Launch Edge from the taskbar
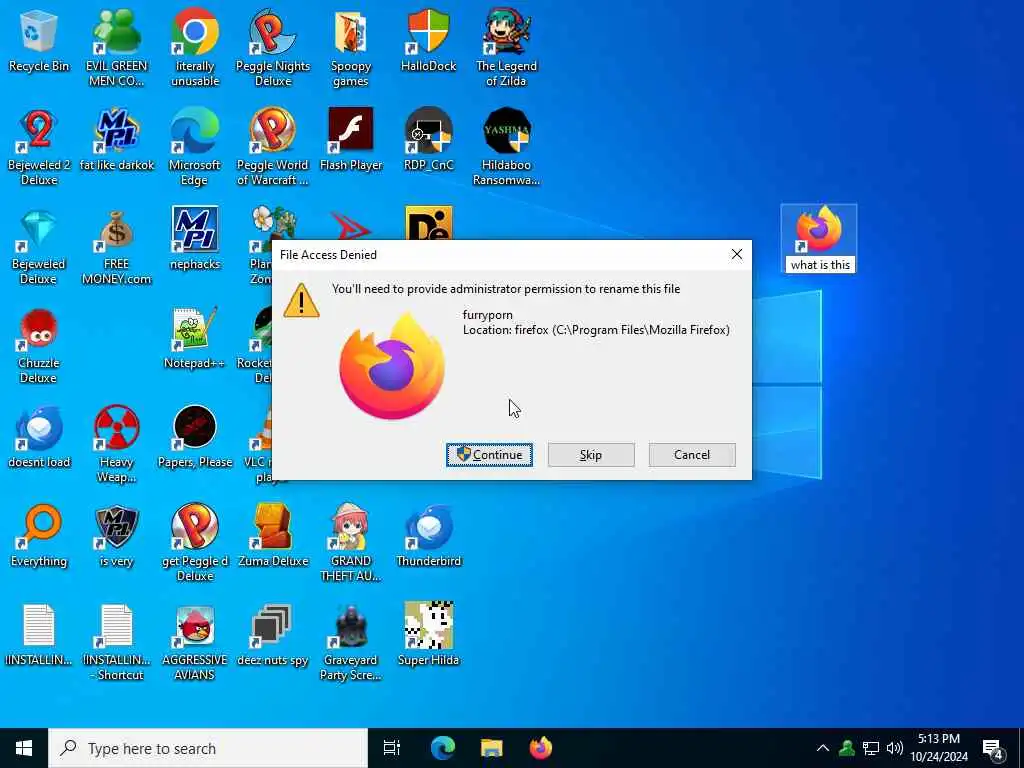 [442, 748]
